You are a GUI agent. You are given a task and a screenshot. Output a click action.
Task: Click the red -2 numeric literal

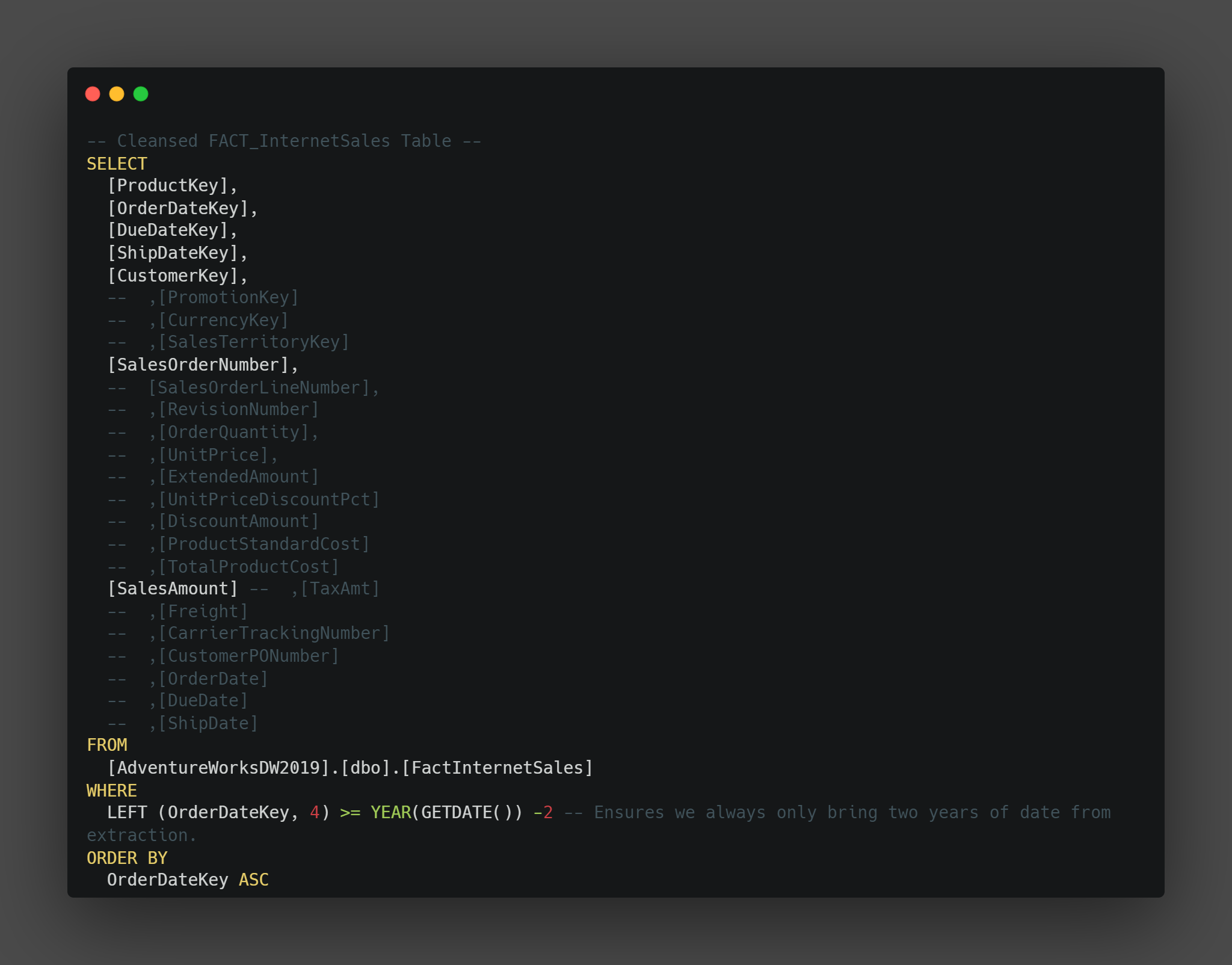click(x=543, y=812)
